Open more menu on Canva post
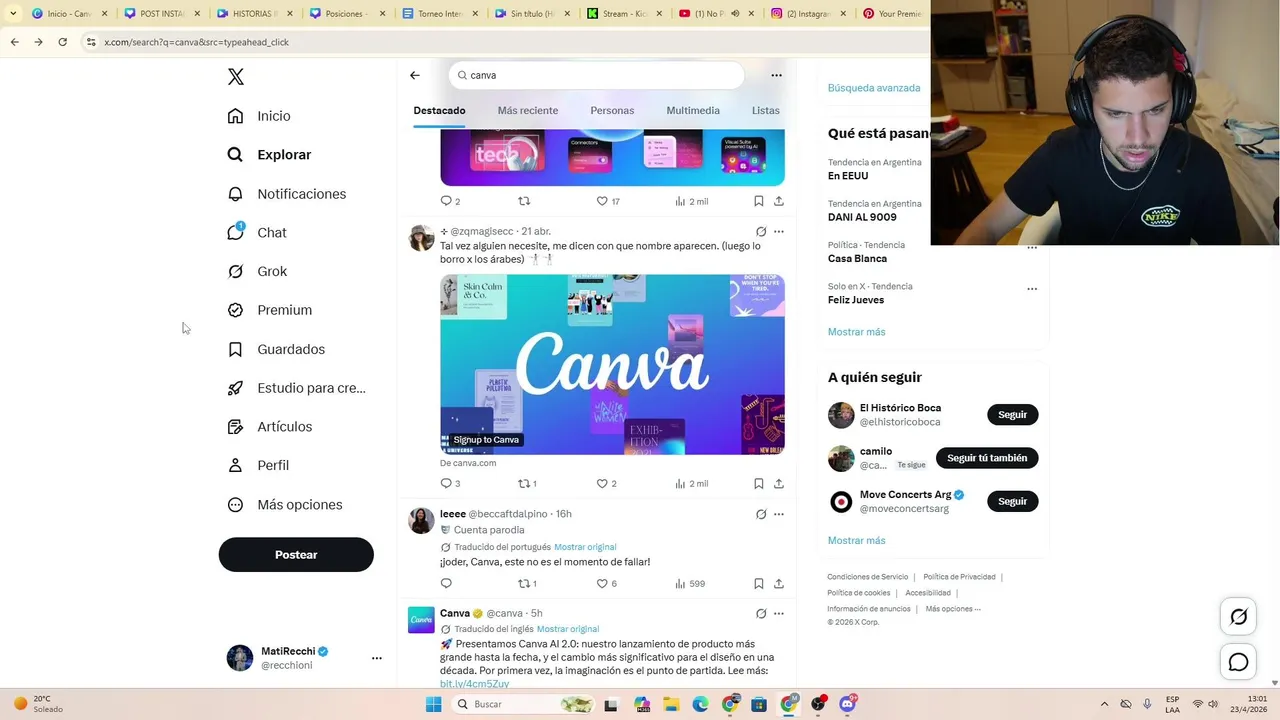The image size is (1280, 720). tap(779, 613)
